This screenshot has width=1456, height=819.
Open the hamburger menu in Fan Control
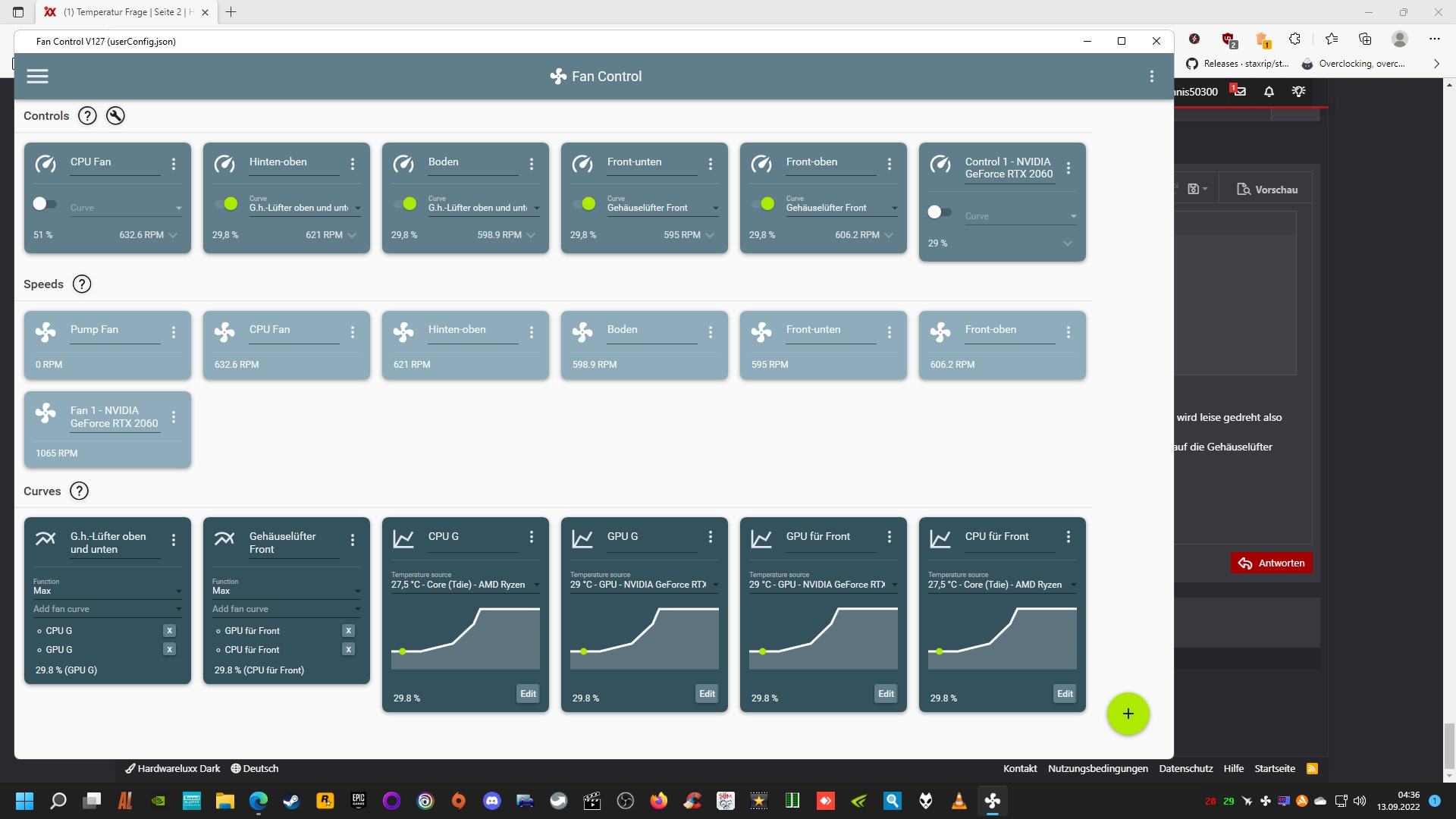37,77
